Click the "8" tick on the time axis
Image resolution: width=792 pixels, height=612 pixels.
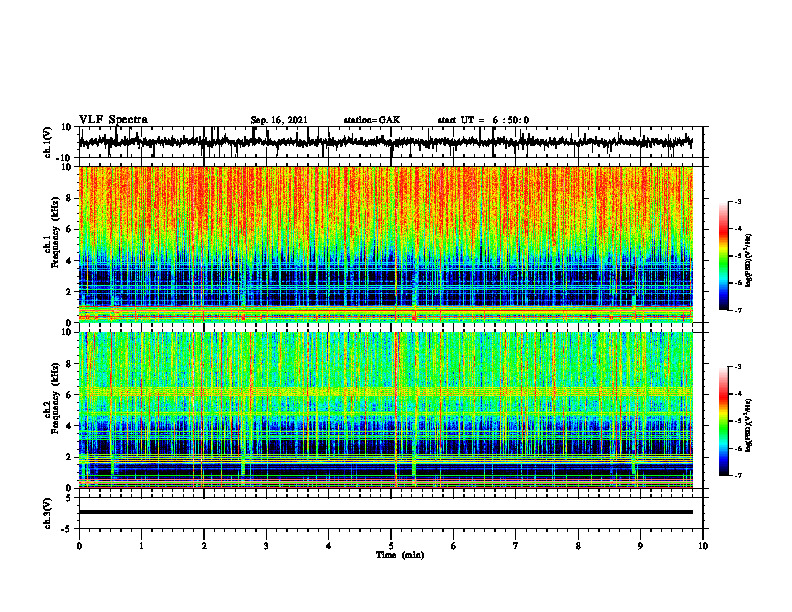click(578, 546)
